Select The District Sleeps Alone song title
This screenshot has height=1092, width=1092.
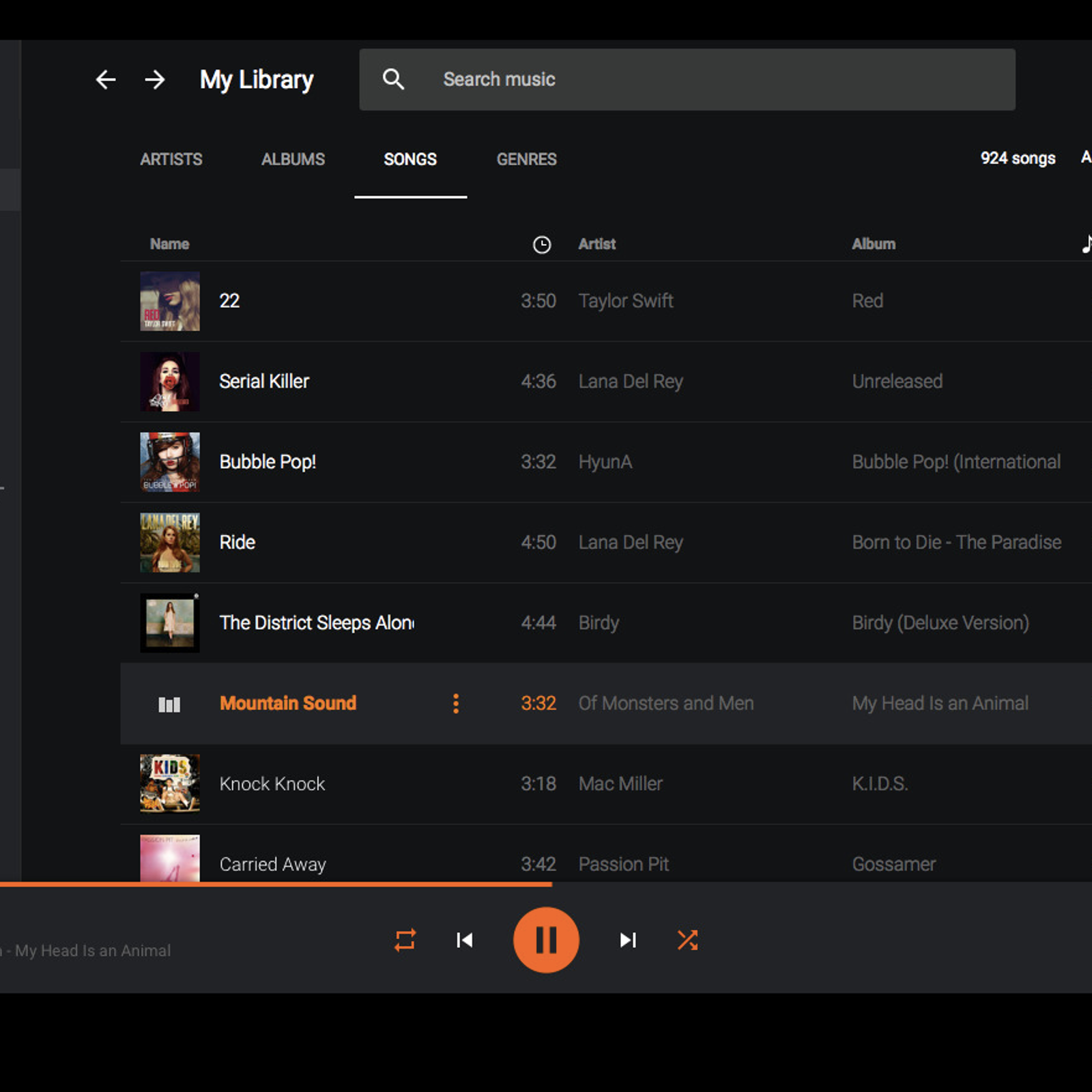click(x=317, y=623)
